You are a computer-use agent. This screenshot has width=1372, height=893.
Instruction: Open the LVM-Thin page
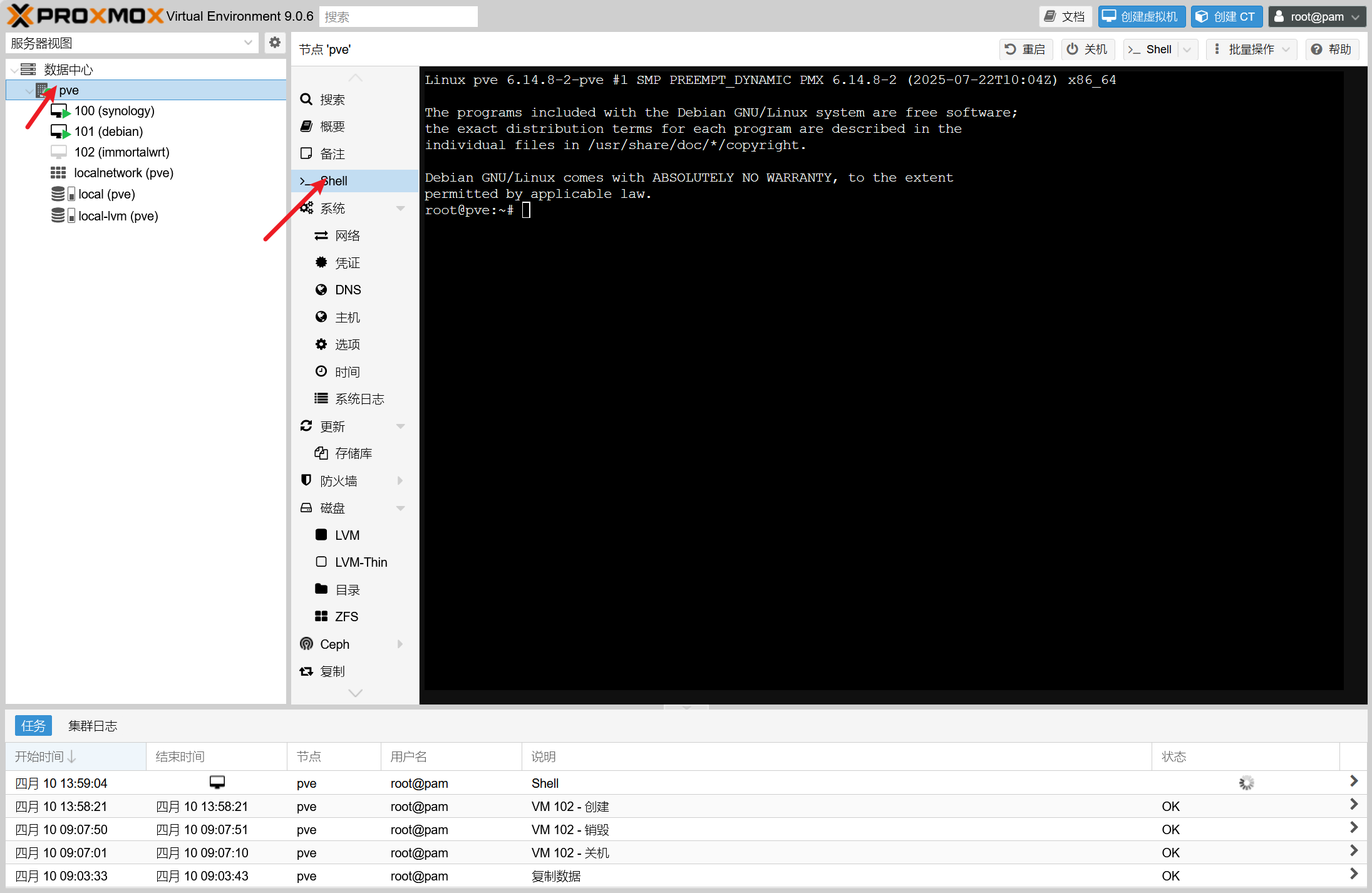tap(354, 562)
